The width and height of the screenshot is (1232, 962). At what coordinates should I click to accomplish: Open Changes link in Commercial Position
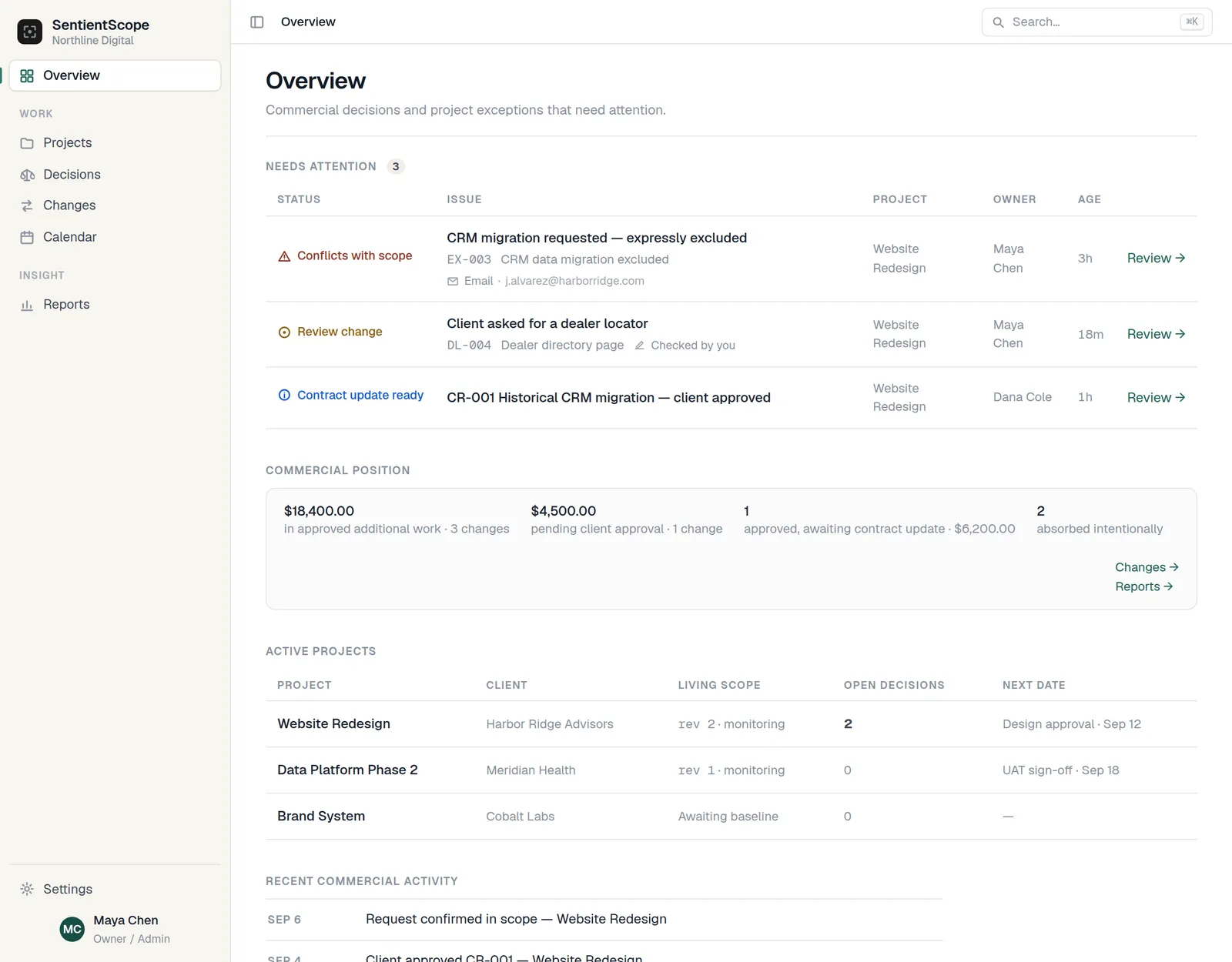pos(1147,567)
